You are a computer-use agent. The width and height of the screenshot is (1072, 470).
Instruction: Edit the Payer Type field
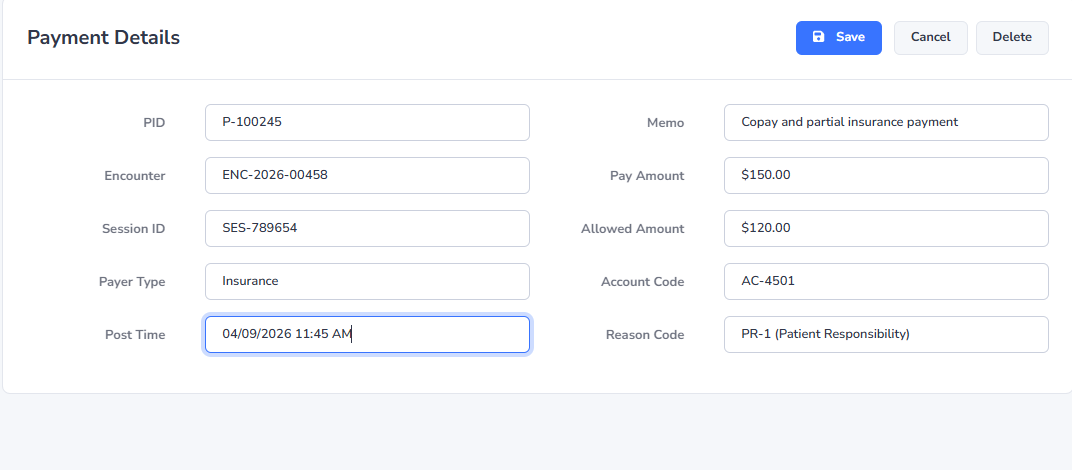click(367, 281)
